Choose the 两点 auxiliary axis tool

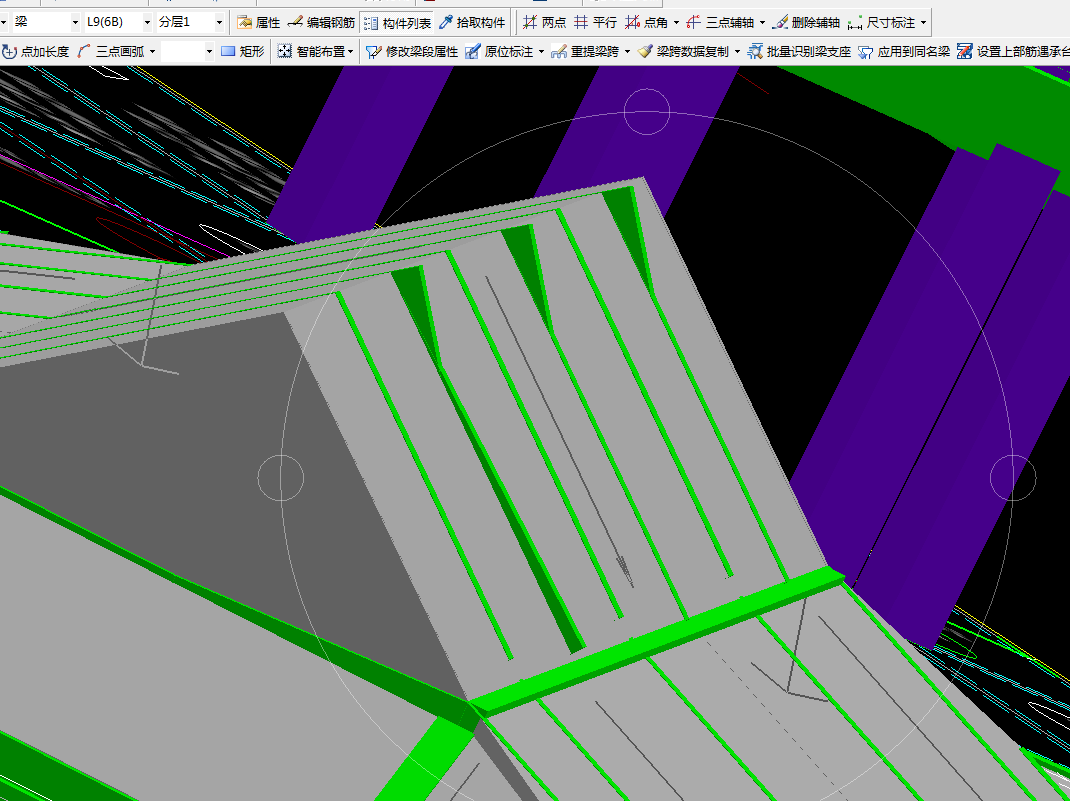[544, 23]
